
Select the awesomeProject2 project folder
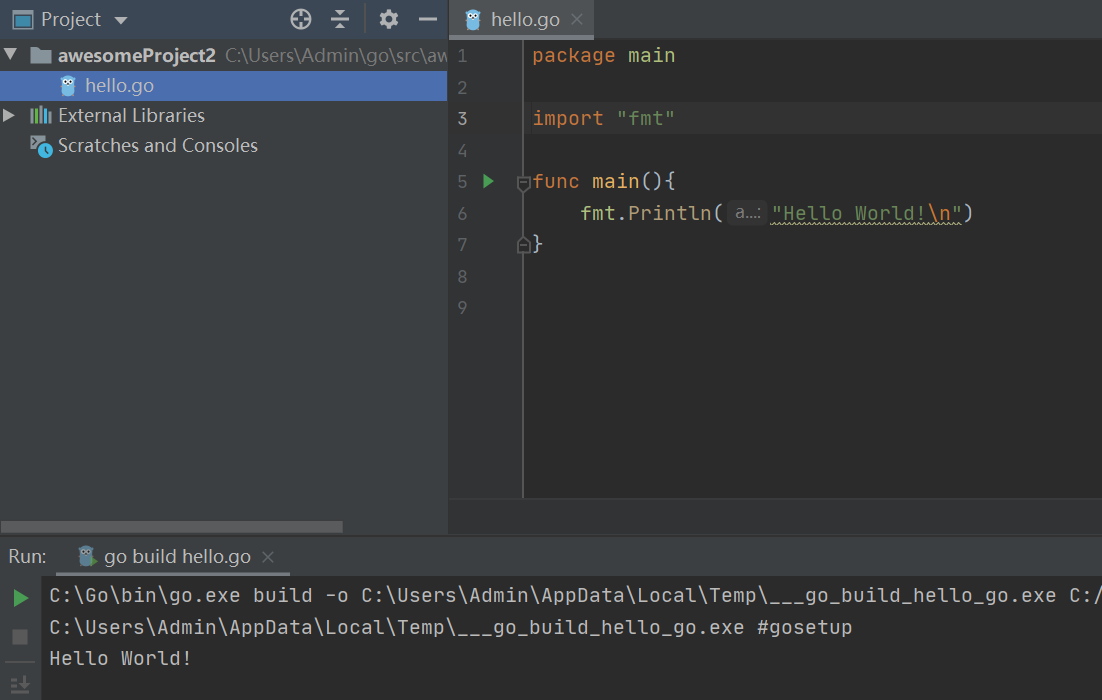(x=136, y=56)
